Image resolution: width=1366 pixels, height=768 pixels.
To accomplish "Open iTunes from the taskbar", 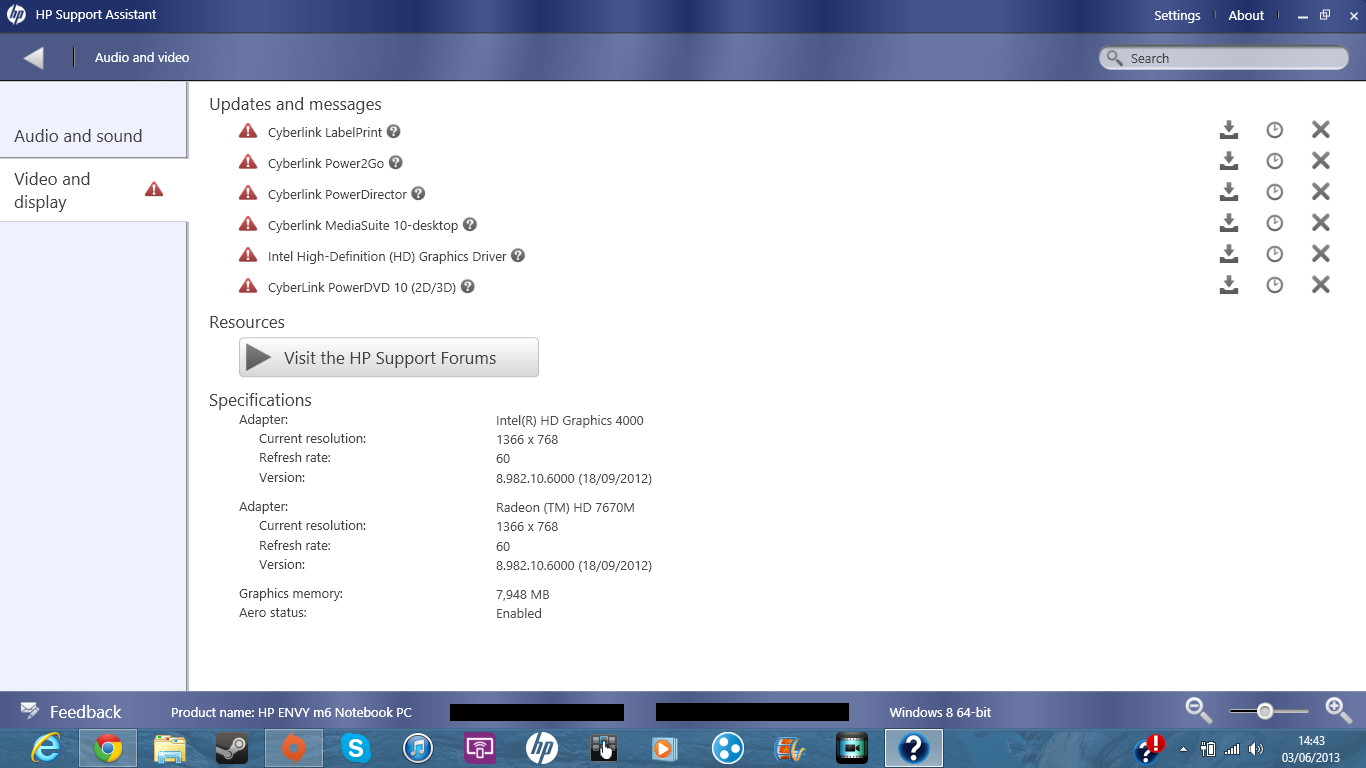I will 418,748.
